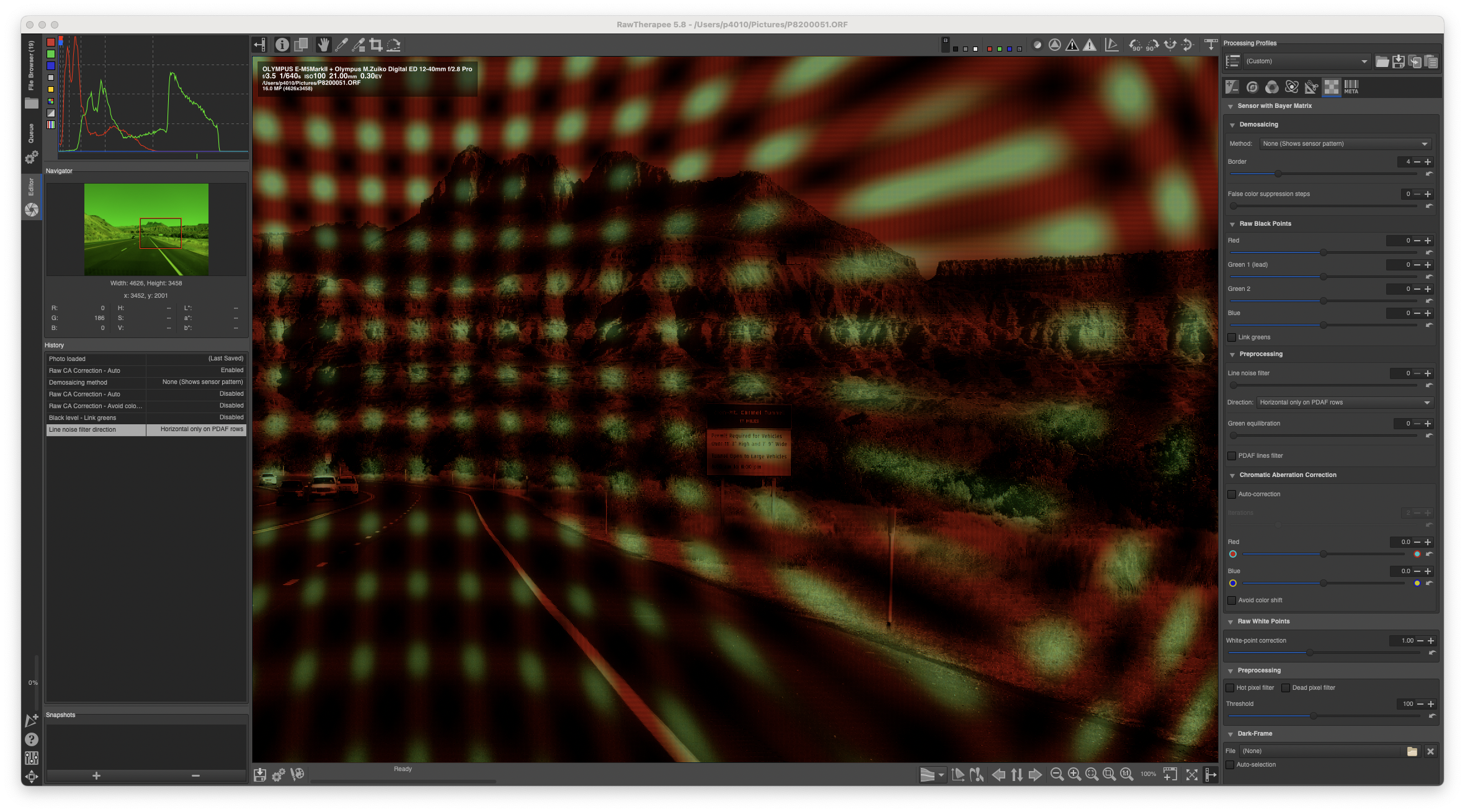Click the Navigator preview thumbnail
The image size is (1465, 812).
(x=146, y=230)
